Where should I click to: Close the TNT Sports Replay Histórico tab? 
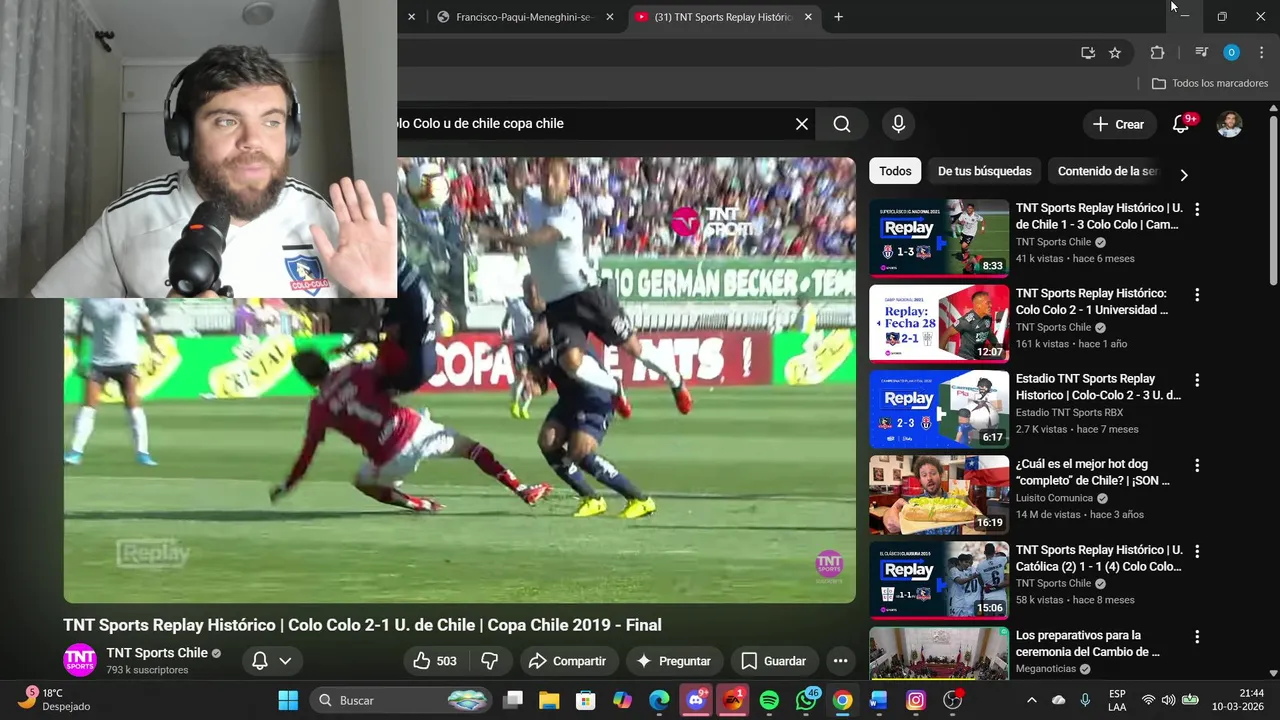[808, 17]
